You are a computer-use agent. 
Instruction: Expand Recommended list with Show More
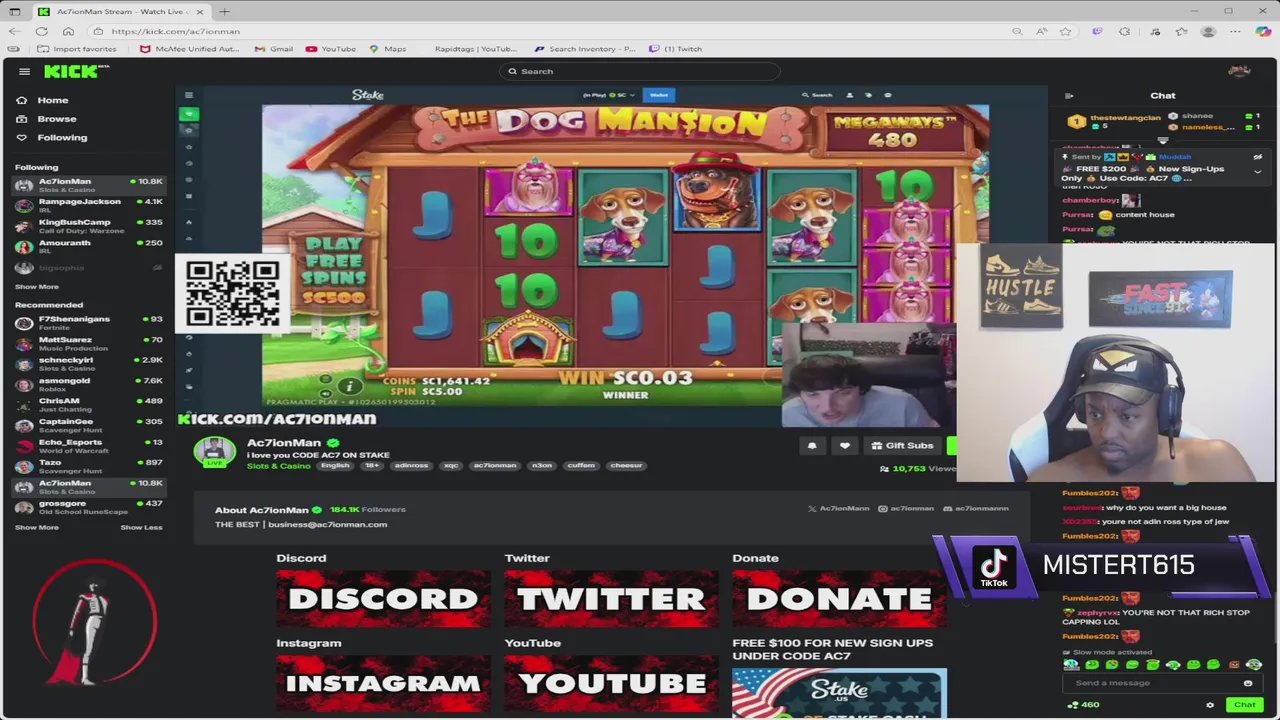37,528
